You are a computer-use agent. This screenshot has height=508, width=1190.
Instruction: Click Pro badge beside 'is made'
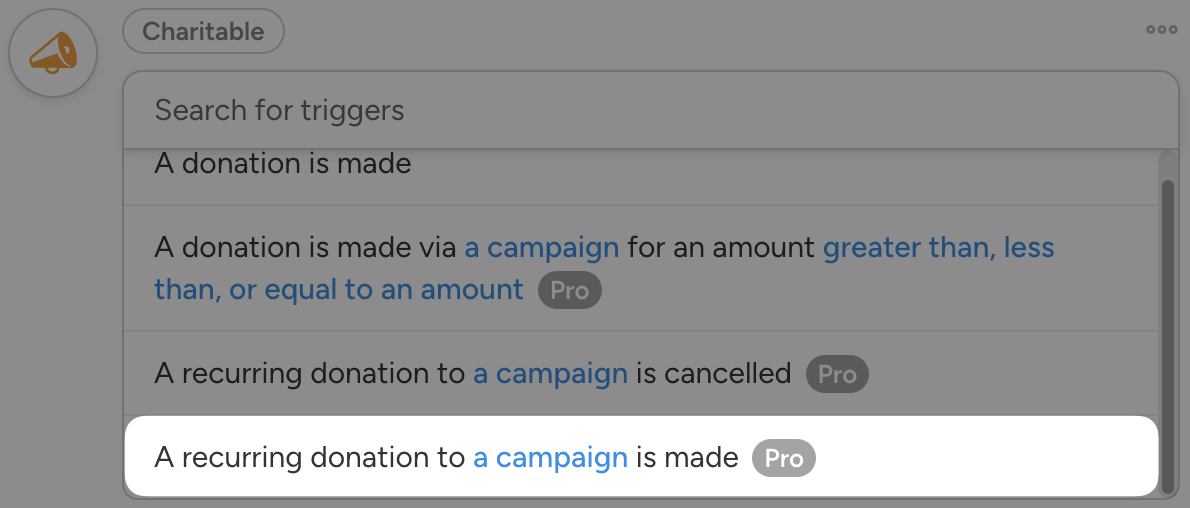coord(784,459)
